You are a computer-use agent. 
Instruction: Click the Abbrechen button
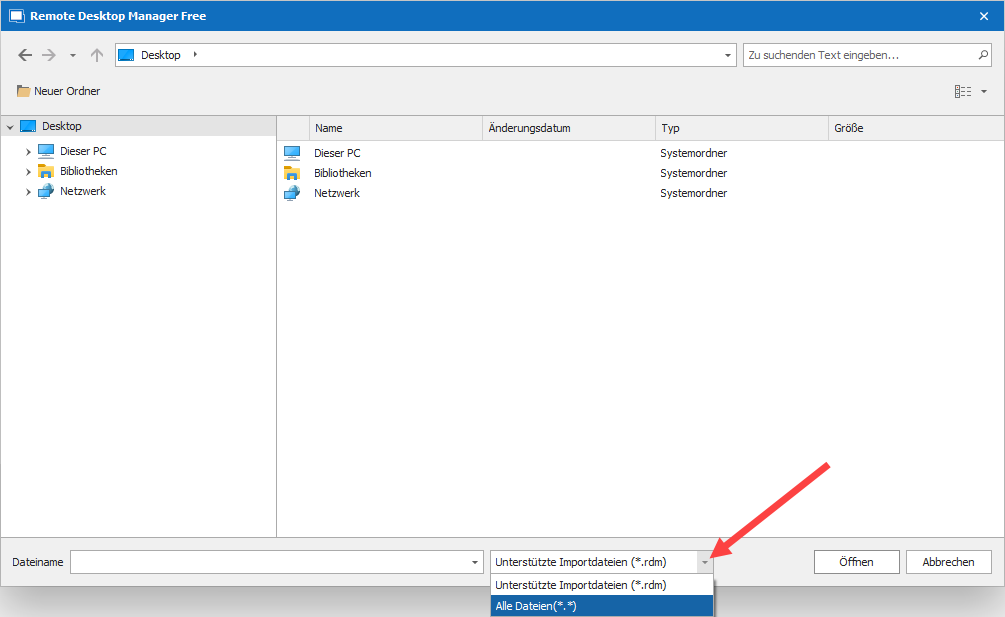click(x=948, y=562)
